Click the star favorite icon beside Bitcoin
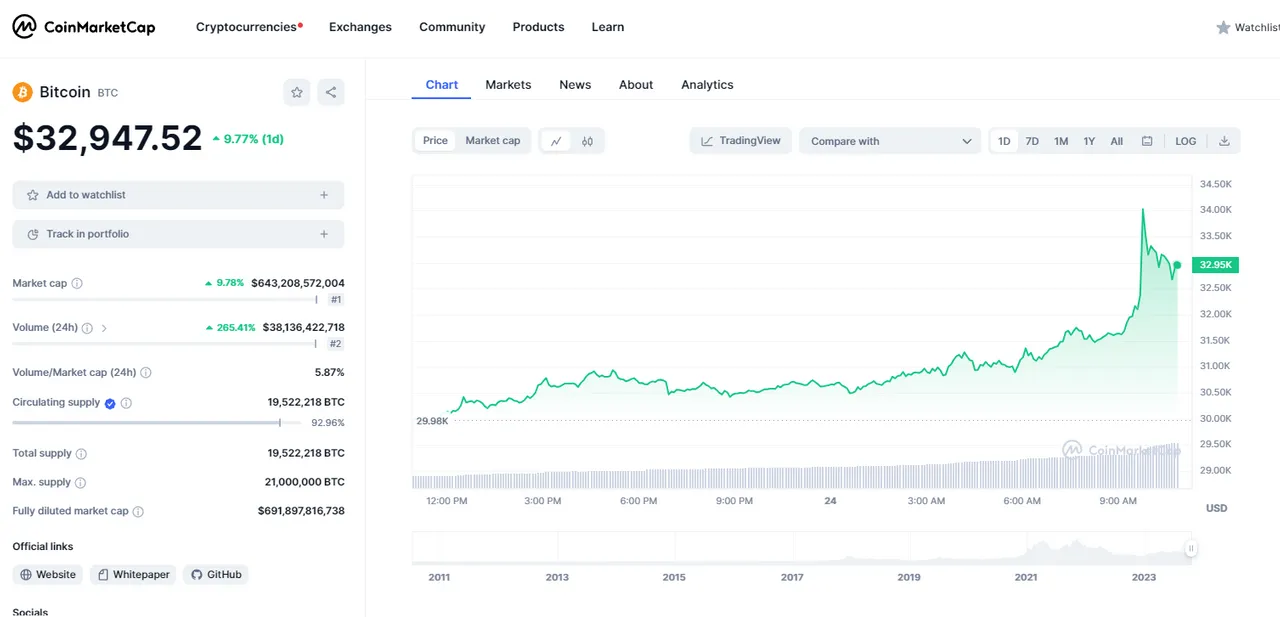1280x617 pixels. pos(297,93)
